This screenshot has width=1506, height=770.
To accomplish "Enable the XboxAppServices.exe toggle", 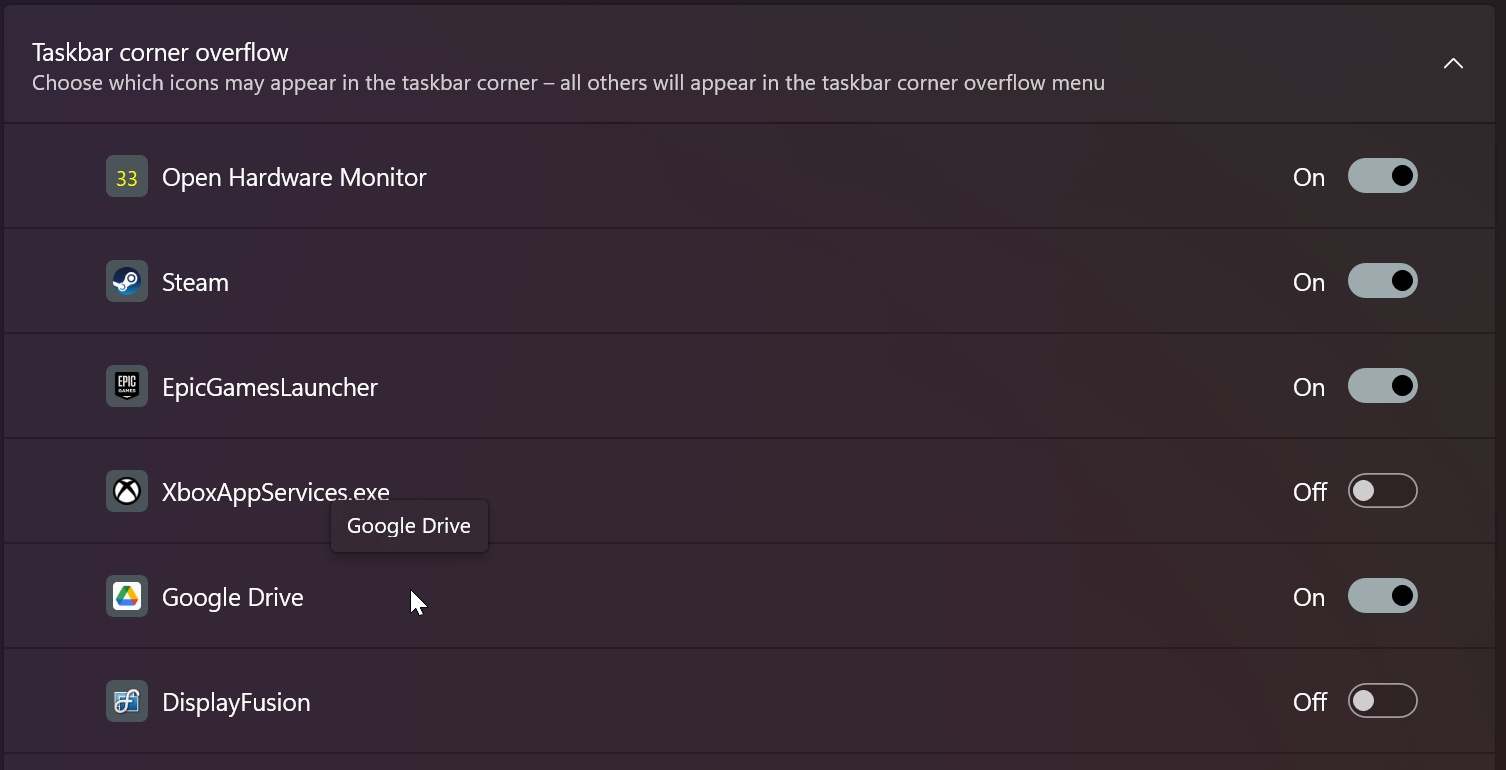I will pos(1383,491).
